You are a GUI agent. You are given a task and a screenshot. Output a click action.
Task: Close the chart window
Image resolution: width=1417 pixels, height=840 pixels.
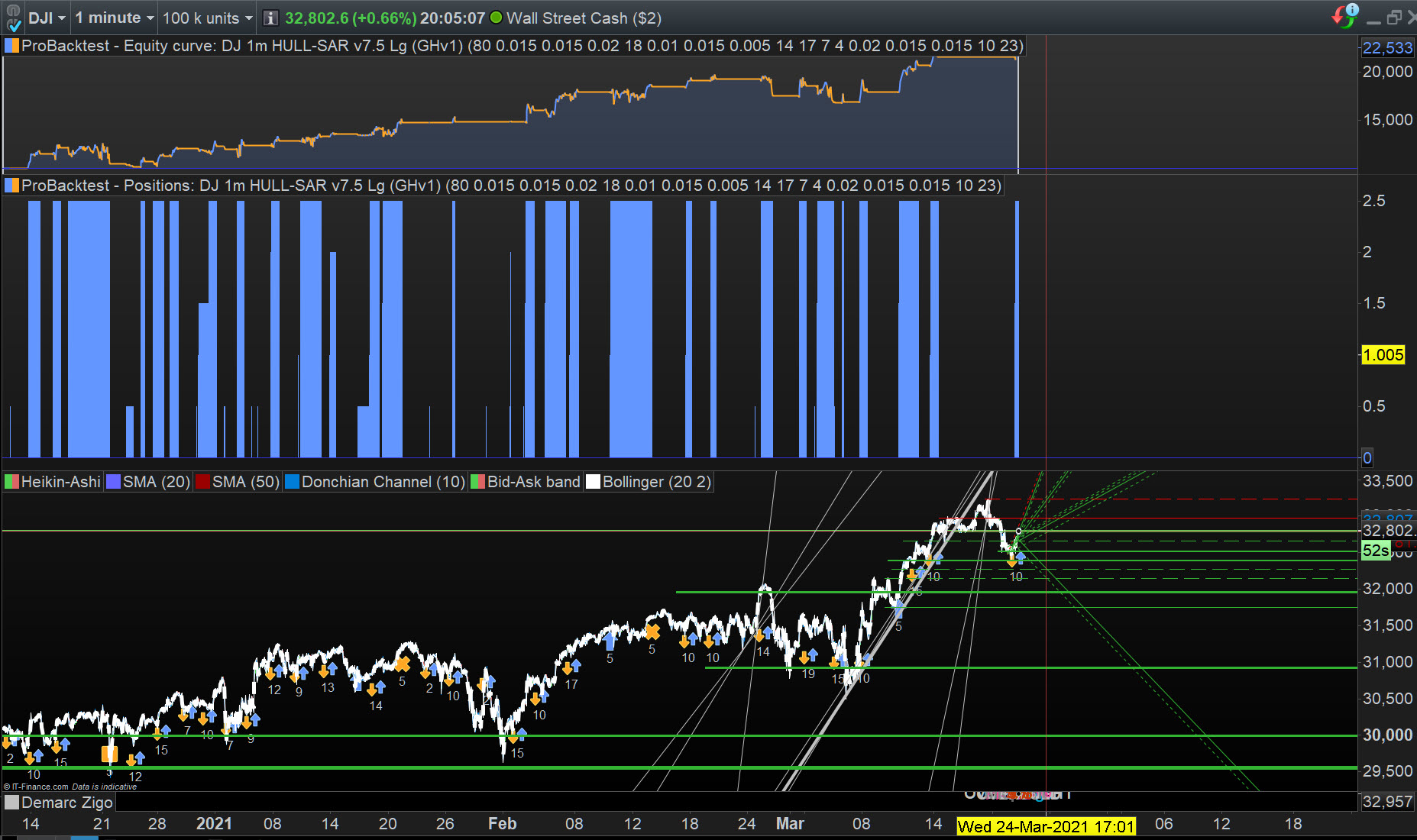pyautogui.click(x=1412, y=17)
